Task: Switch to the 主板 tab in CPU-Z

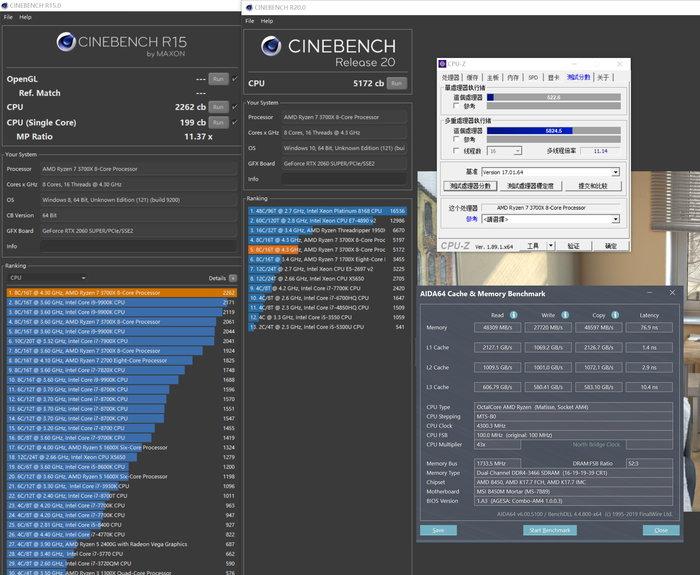Action: coord(492,78)
